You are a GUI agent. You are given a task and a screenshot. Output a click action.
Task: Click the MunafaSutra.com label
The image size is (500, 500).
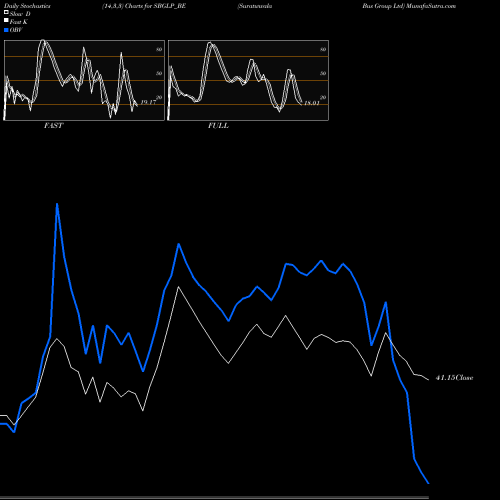click(431, 6)
